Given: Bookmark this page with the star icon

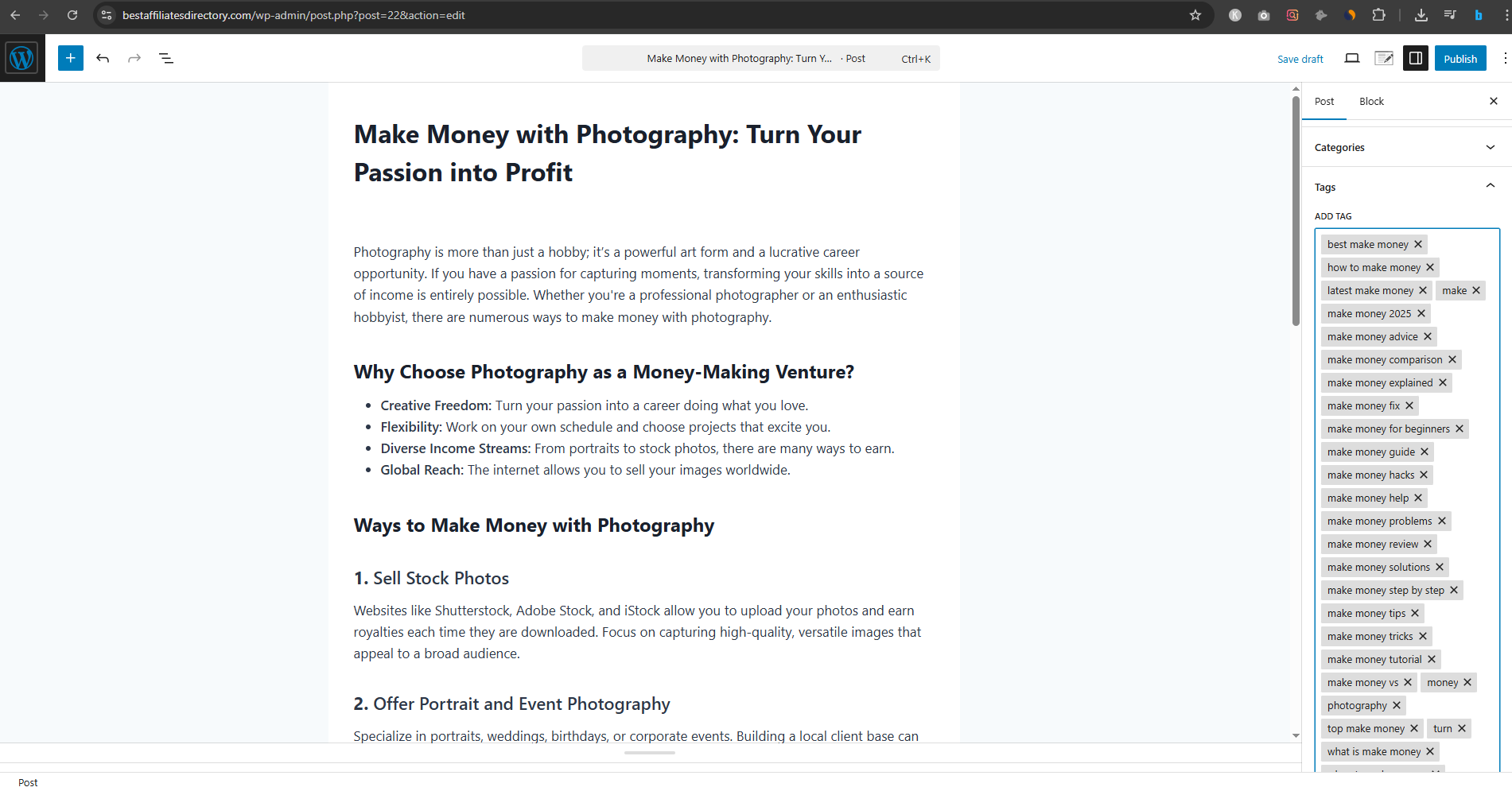Looking at the screenshot, I should [1195, 14].
